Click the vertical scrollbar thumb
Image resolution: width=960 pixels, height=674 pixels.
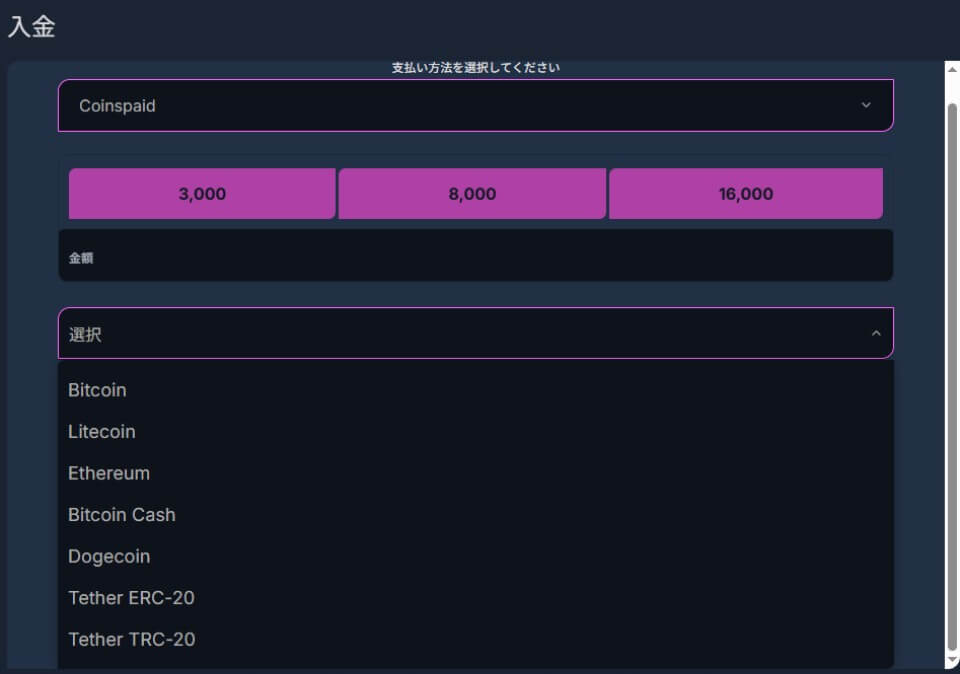coord(952,376)
